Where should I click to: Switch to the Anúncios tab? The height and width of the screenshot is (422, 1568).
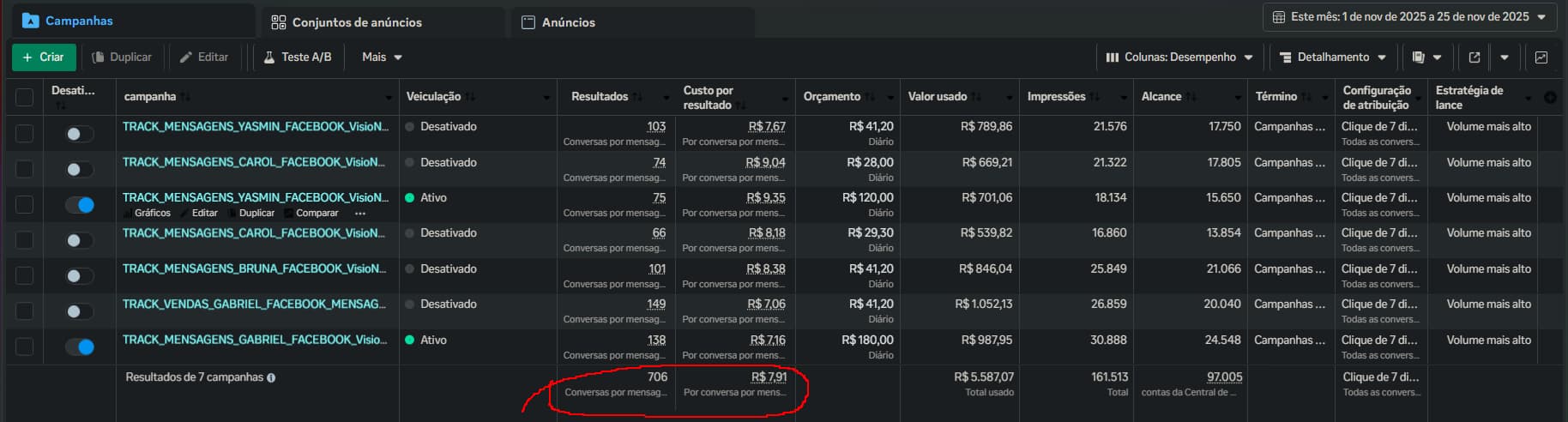click(559, 22)
